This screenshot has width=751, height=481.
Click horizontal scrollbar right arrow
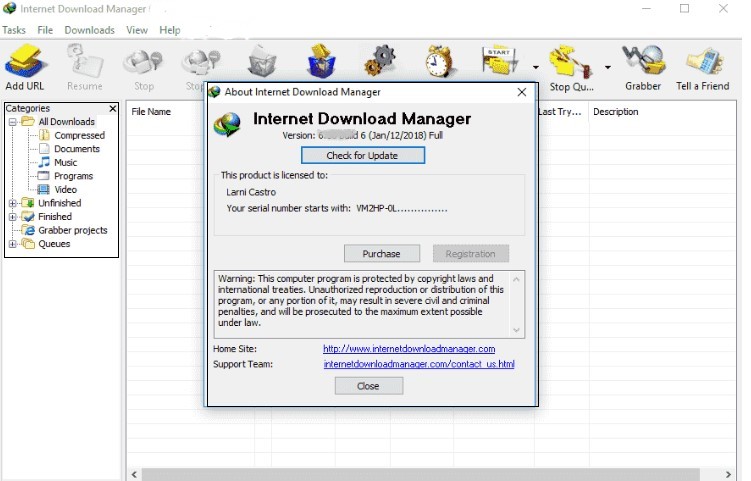coord(728,474)
